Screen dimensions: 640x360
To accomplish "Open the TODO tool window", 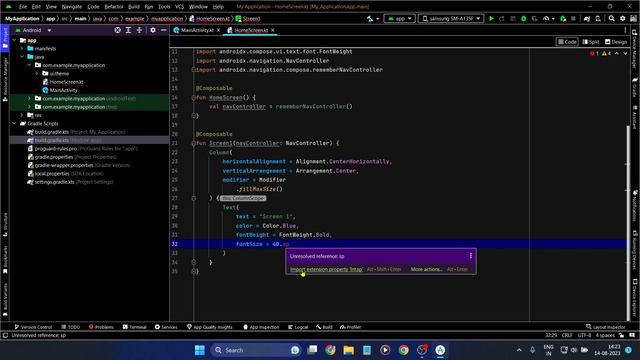I will tap(71, 327).
